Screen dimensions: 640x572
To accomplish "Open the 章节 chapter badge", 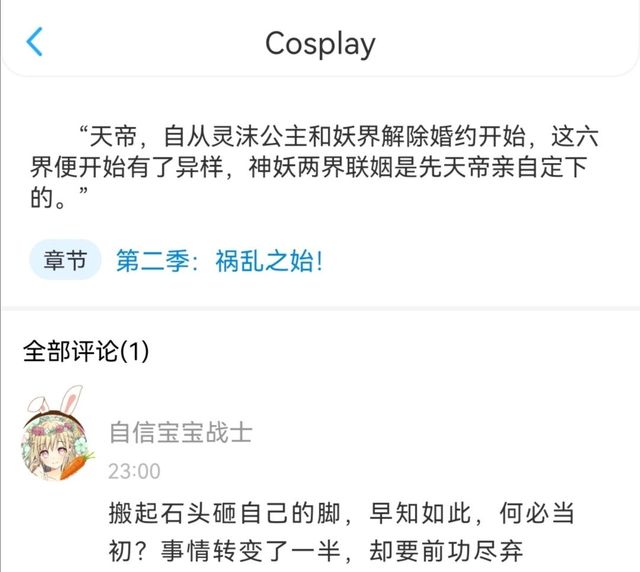I will click(65, 260).
